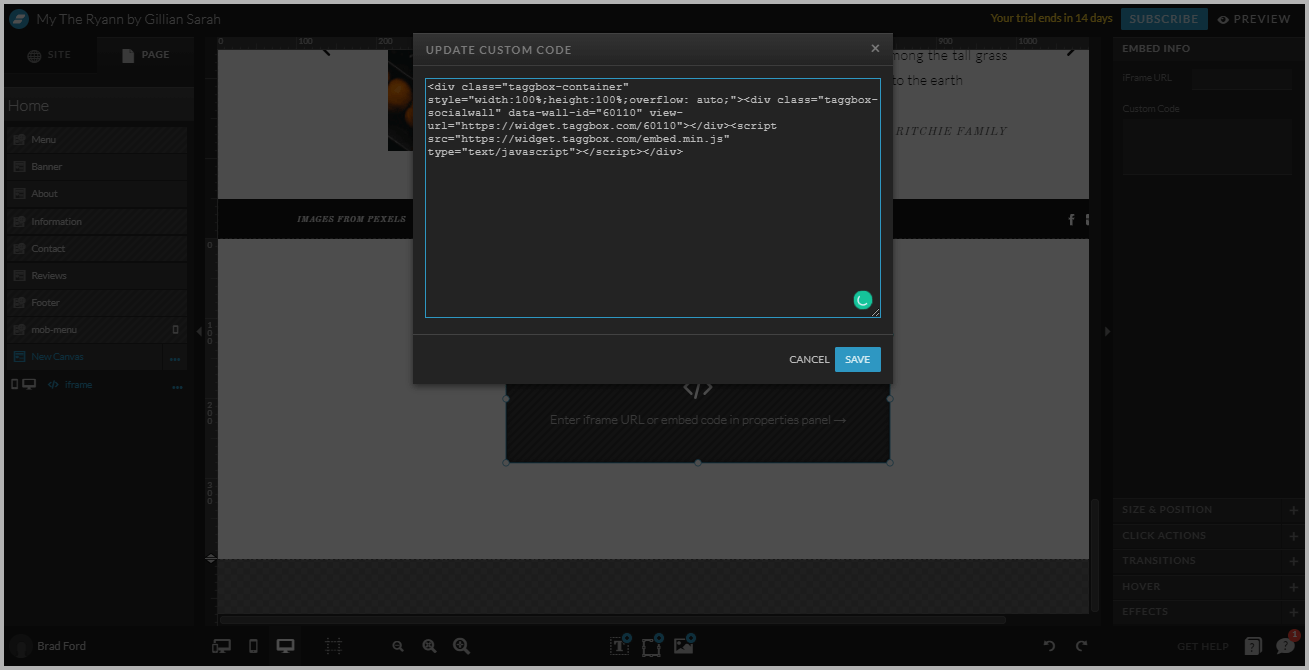Image resolution: width=1309 pixels, height=670 pixels.
Task: Open the New Canvas options menu
Action: 176,356
